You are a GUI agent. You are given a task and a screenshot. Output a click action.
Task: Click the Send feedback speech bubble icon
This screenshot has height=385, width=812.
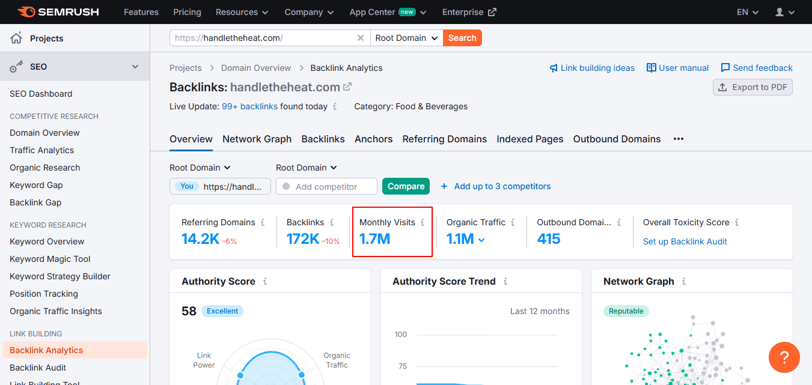tap(726, 68)
